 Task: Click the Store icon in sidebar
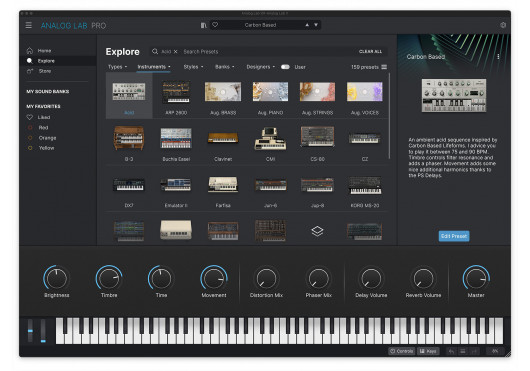pos(30,71)
